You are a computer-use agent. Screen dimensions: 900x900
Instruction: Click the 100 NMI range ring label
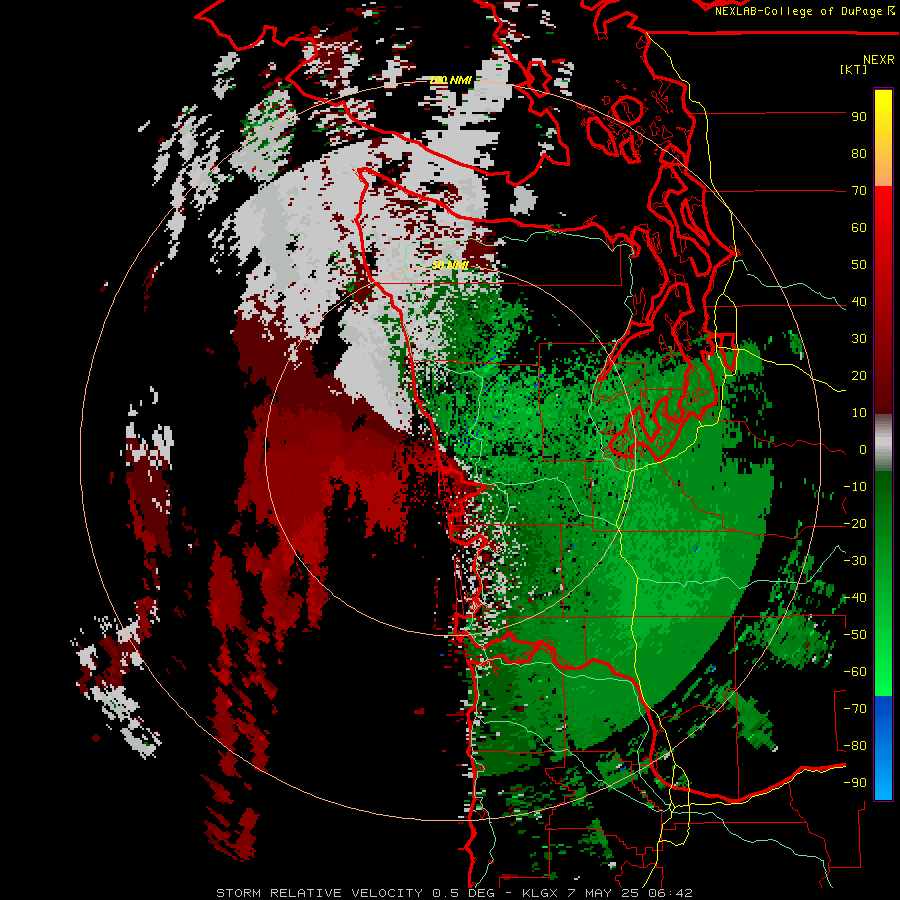pos(451,80)
